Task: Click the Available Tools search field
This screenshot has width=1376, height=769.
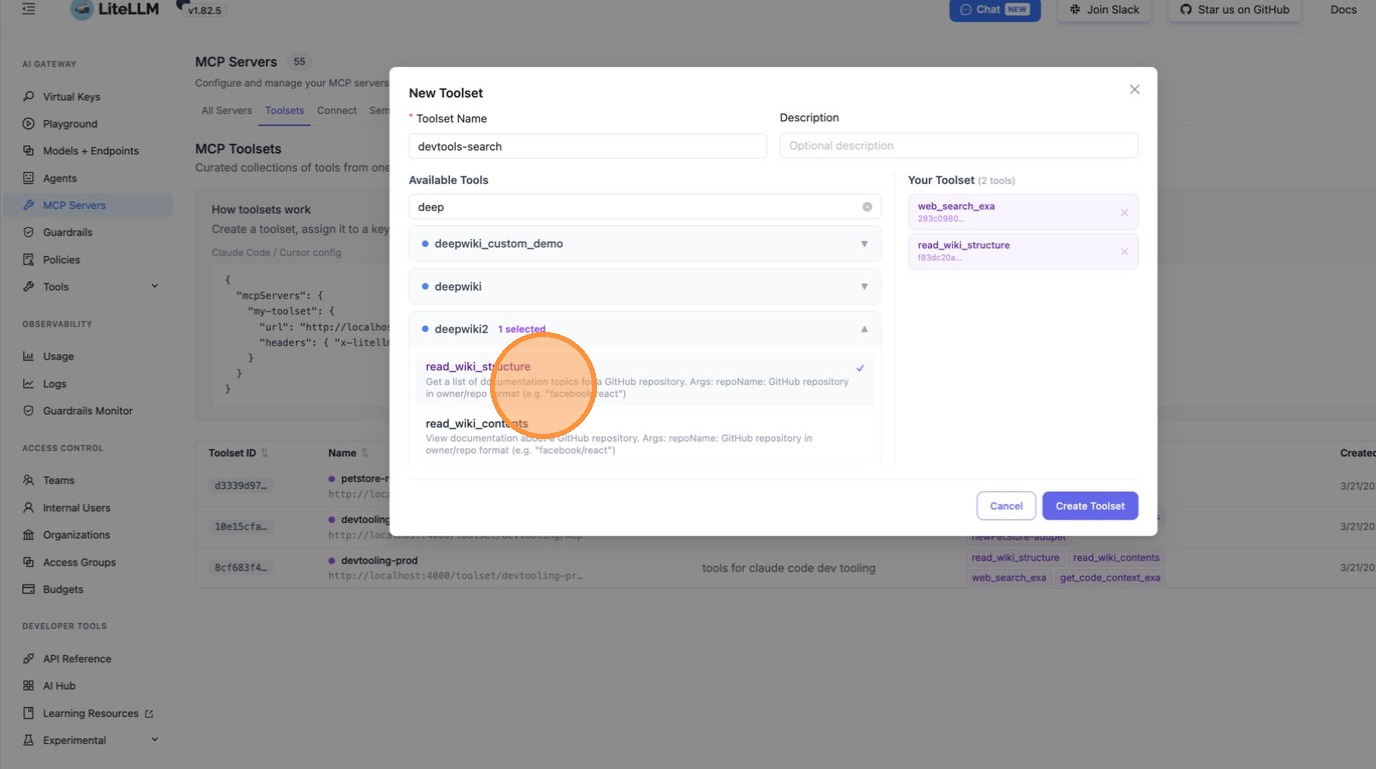Action: click(645, 207)
